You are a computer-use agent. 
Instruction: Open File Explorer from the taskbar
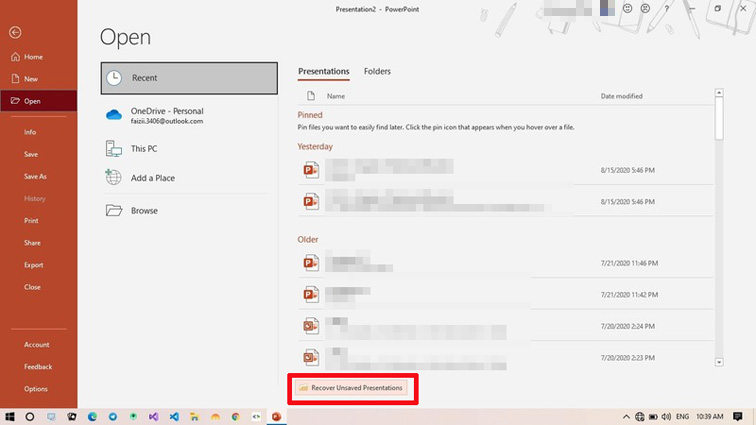pos(194,416)
